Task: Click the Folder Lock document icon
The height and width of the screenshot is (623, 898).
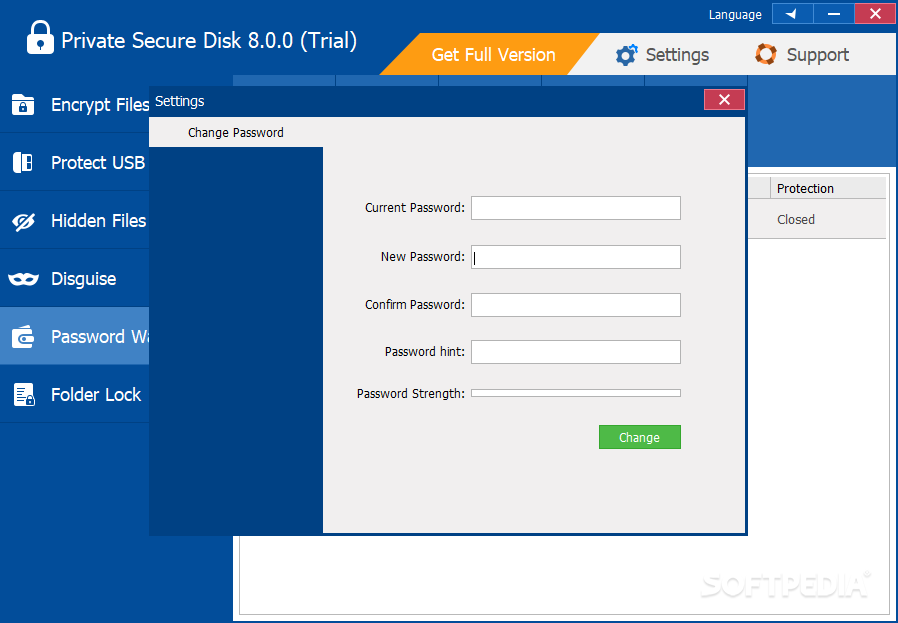Action: [24, 395]
